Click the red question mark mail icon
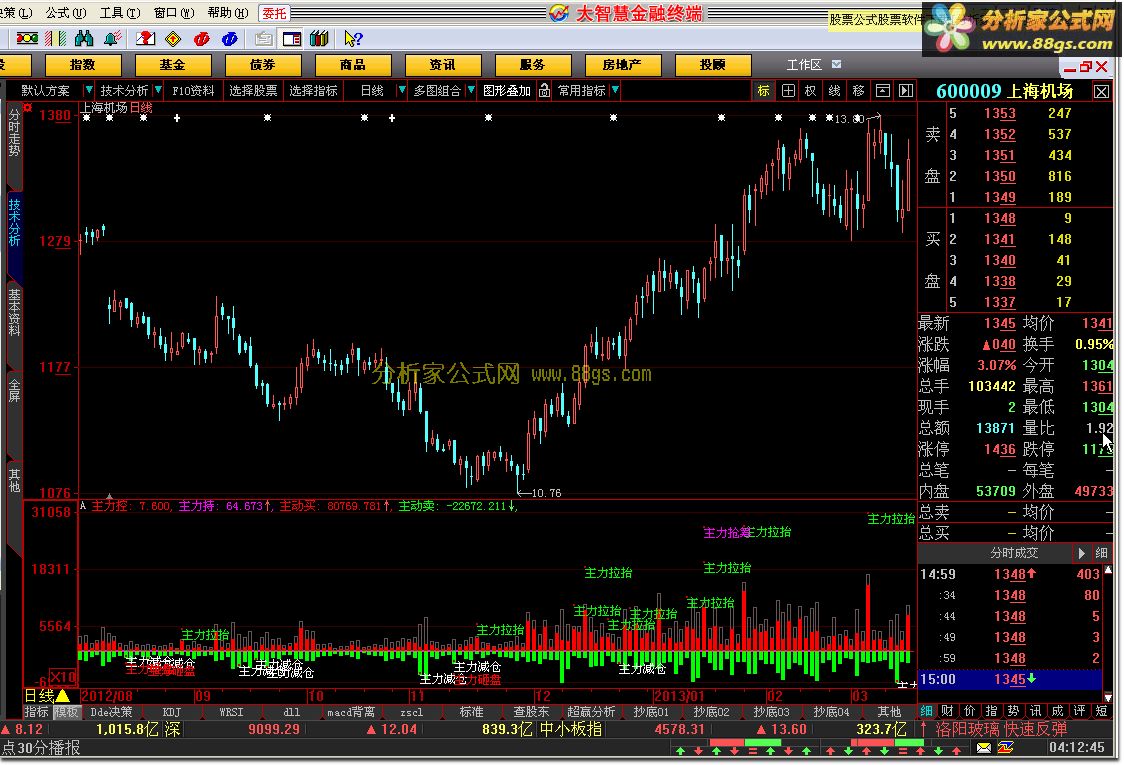Screen dimensions: 1124x765 (145, 38)
